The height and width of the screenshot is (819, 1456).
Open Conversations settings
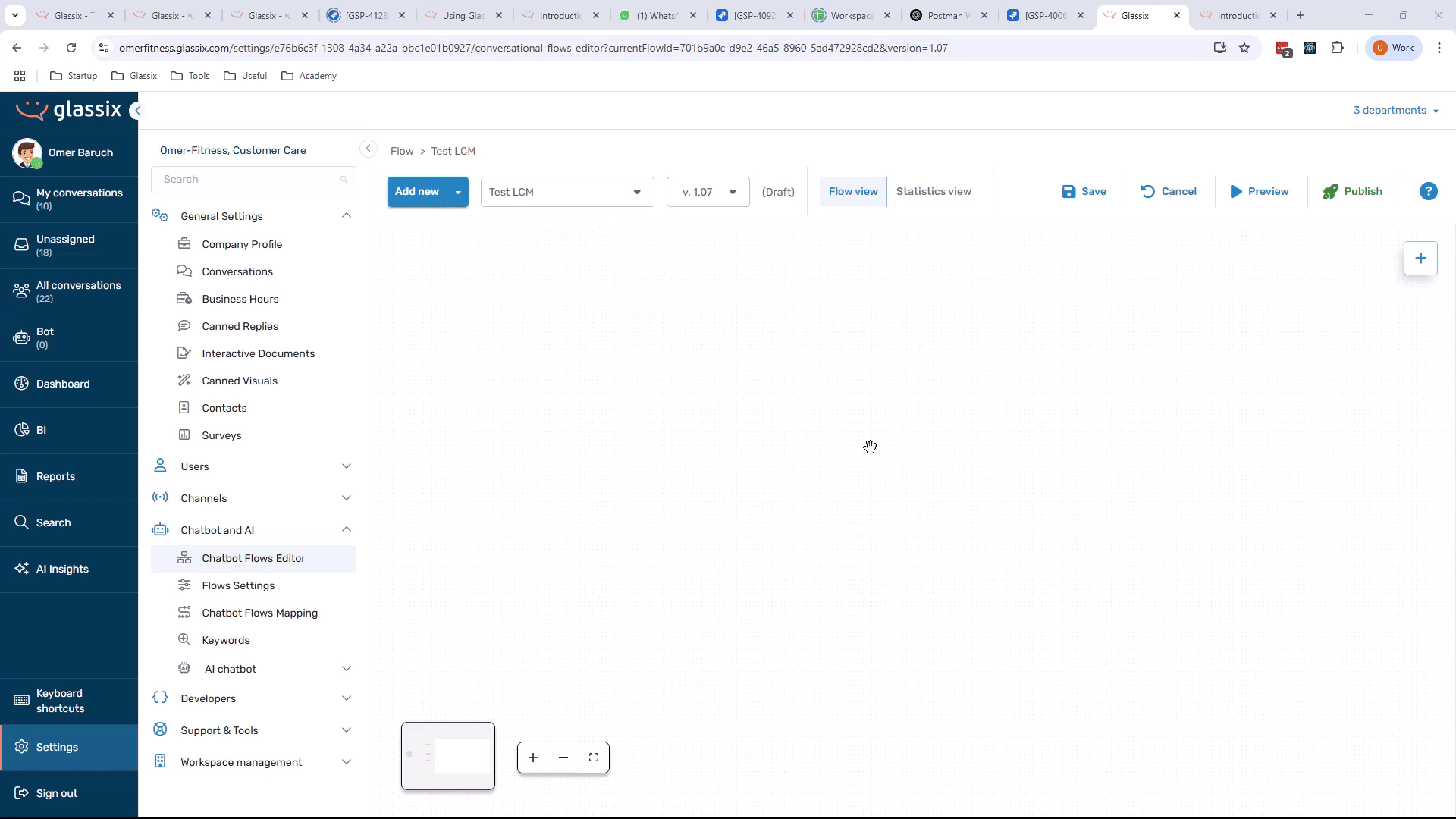[x=254, y=271]
